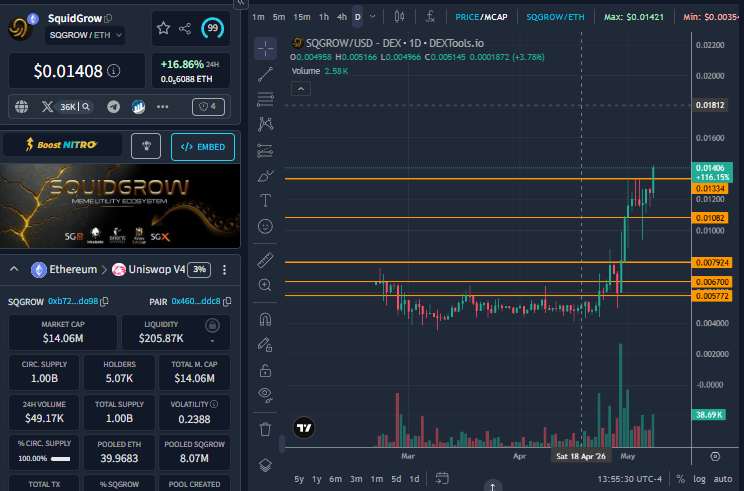Open the X Twitter profile link
The height and width of the screenshot is (491, 744).
[47, 107]
